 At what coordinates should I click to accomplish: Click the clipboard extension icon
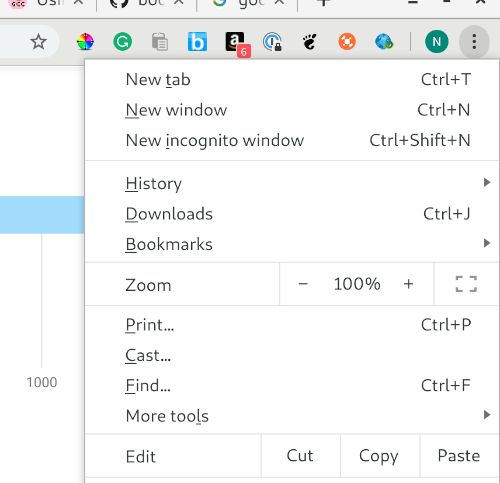pos(160,42)
